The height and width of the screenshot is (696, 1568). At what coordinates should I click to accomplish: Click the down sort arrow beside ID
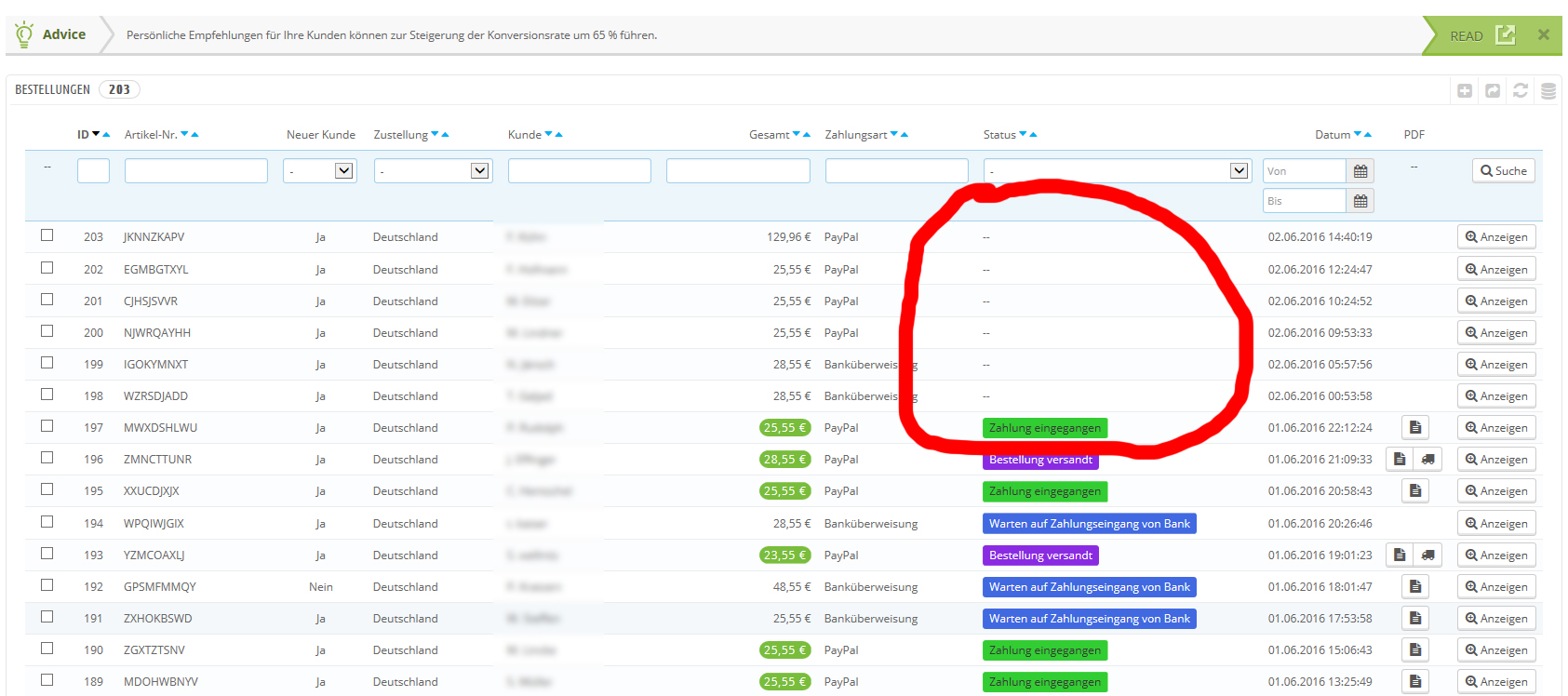(96, 134)
